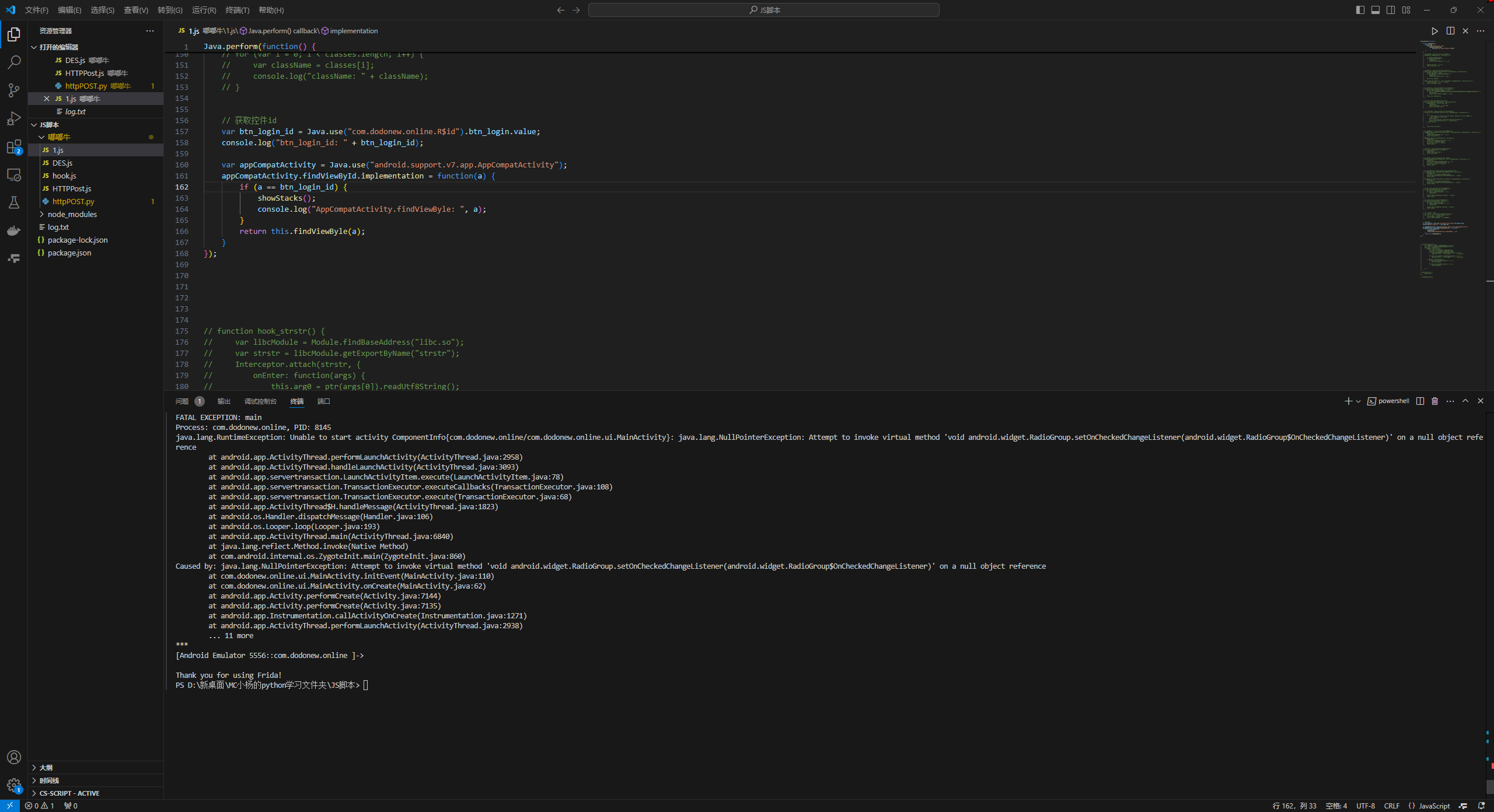Screen dimensions: 1494x812
Task: Click JavaScript language mode in status bar
Action: tap(1434, 806)
